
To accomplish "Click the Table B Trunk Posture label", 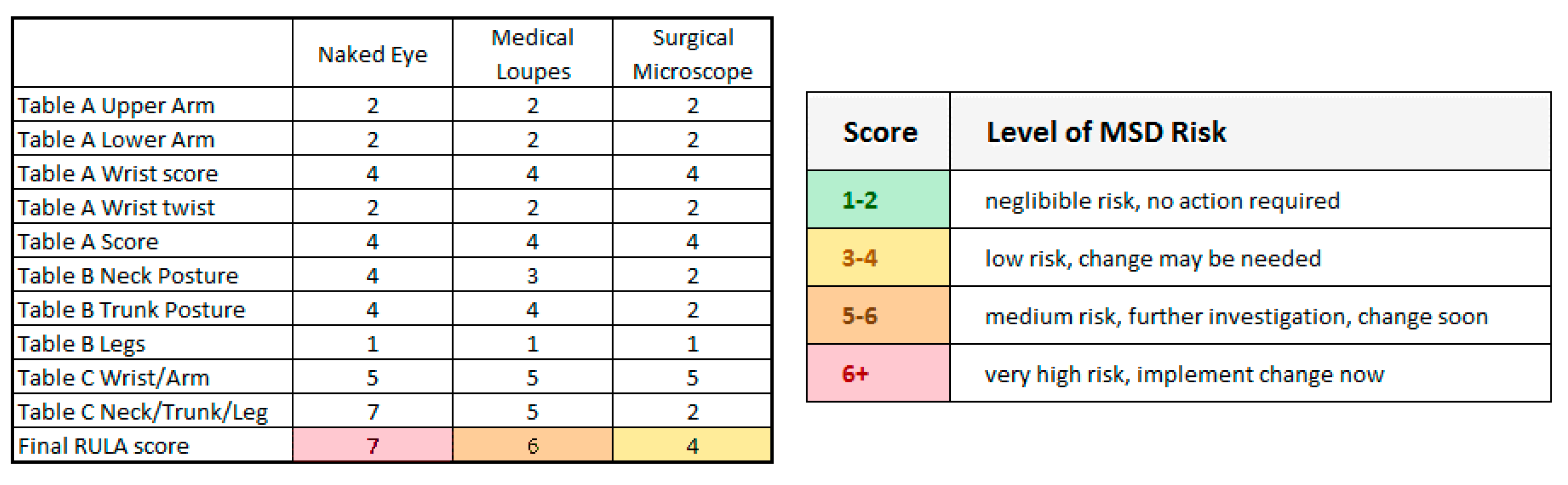I will point(131,311).
